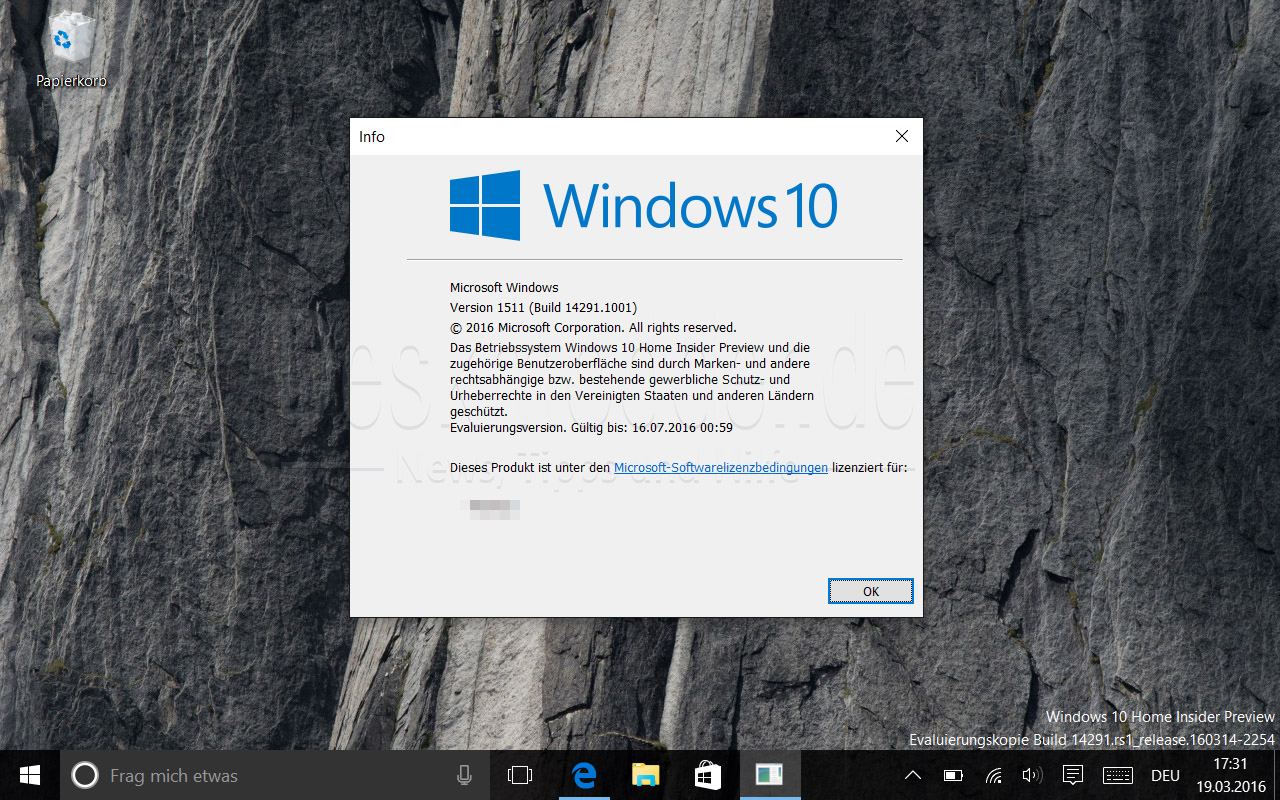Screen dimensions: 1280x800
Task: Open Task View from the taskbar
Action: [520, 775]
